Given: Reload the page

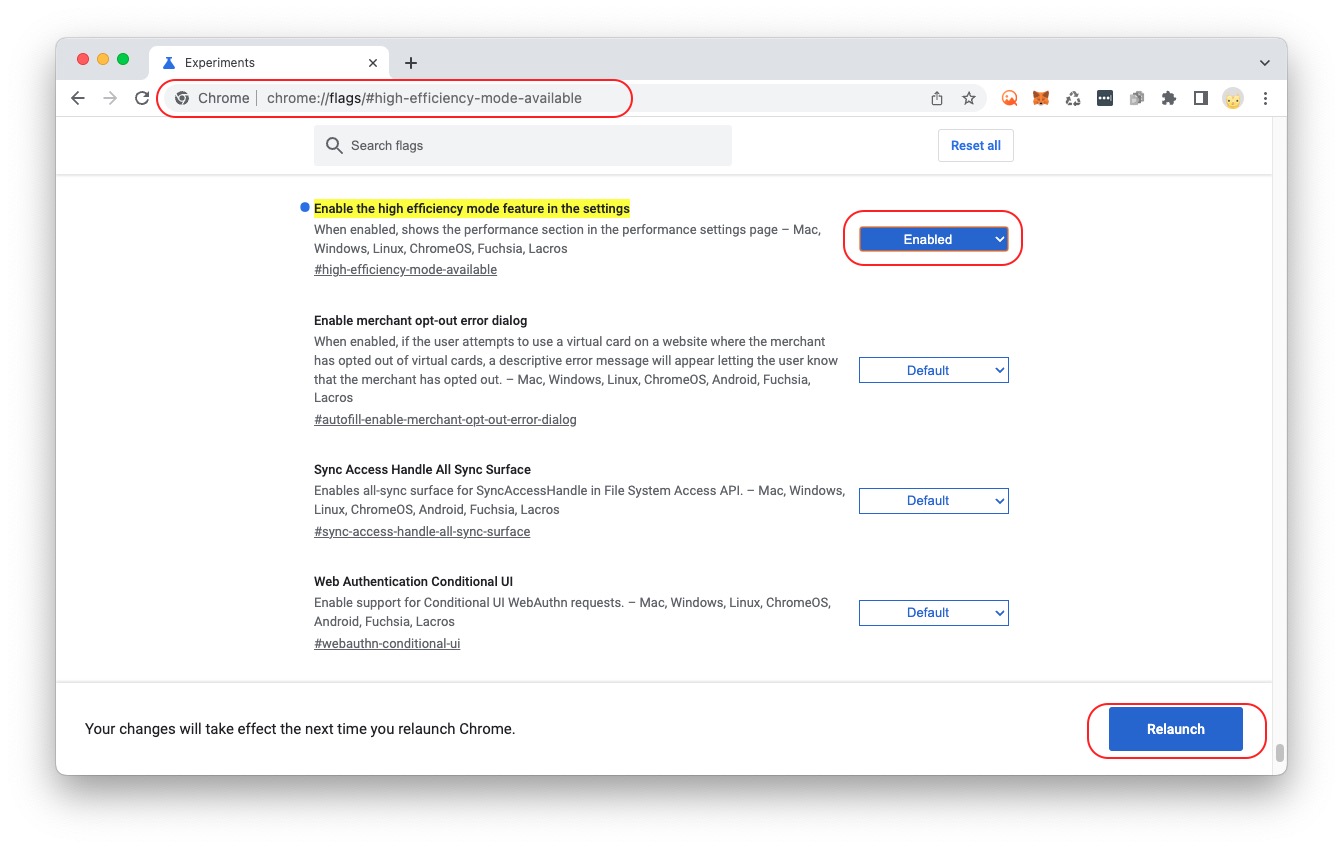Looking at the screenshot, I should pos(142,98).
